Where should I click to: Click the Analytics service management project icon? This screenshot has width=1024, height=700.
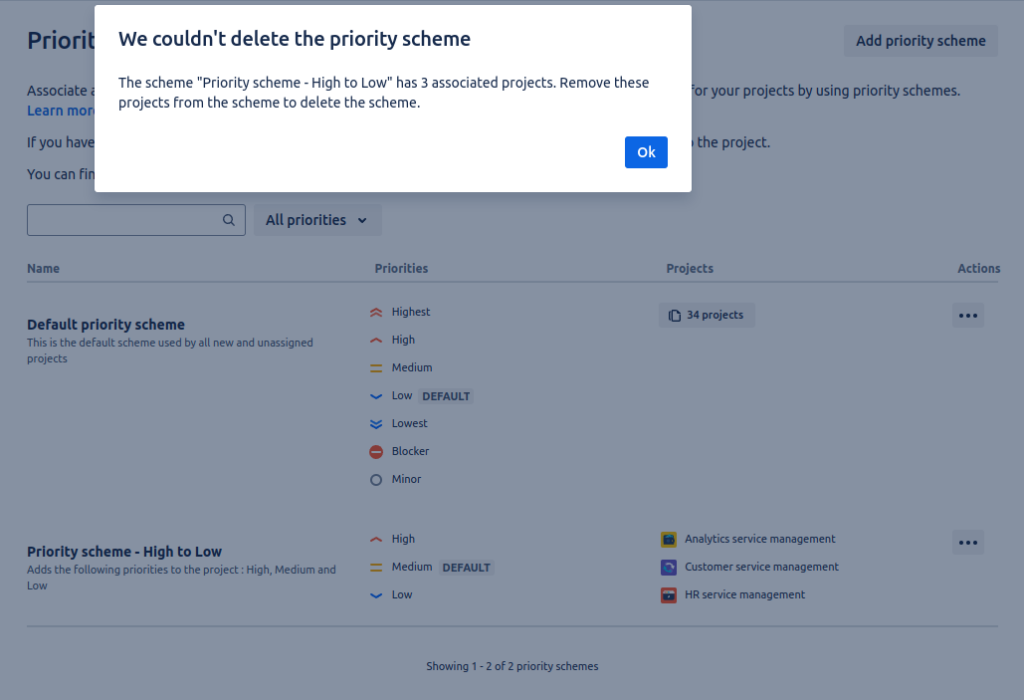(669, 539)
